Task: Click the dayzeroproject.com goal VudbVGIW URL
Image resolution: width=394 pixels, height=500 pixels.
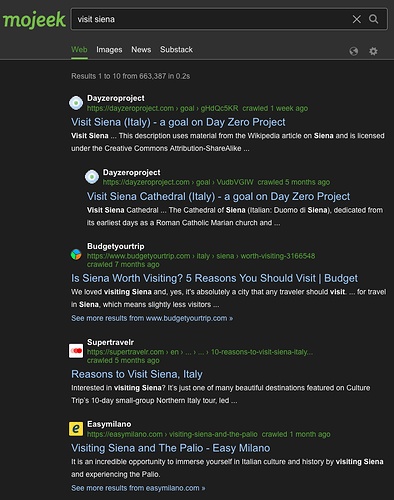Action: pyautogui.click(x=178, y=182)
